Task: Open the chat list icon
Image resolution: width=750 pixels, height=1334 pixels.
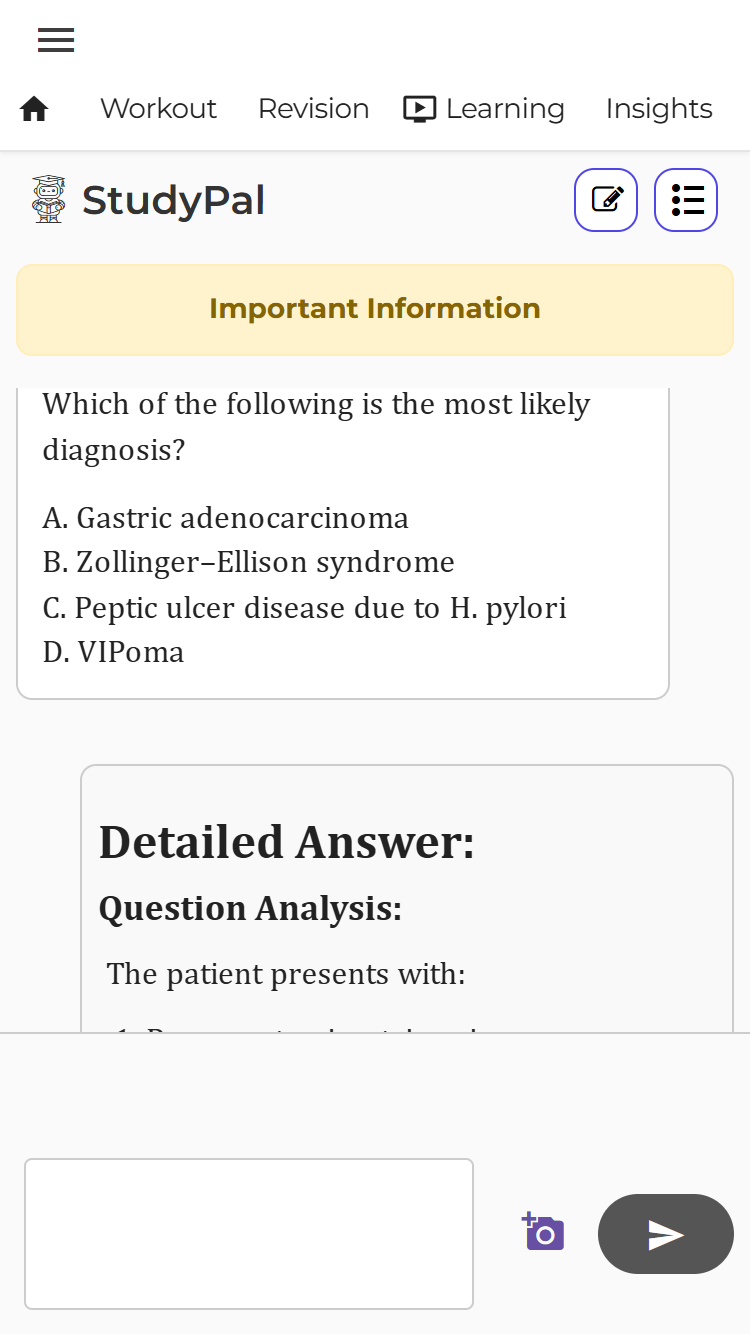Action: click(686, 200)
